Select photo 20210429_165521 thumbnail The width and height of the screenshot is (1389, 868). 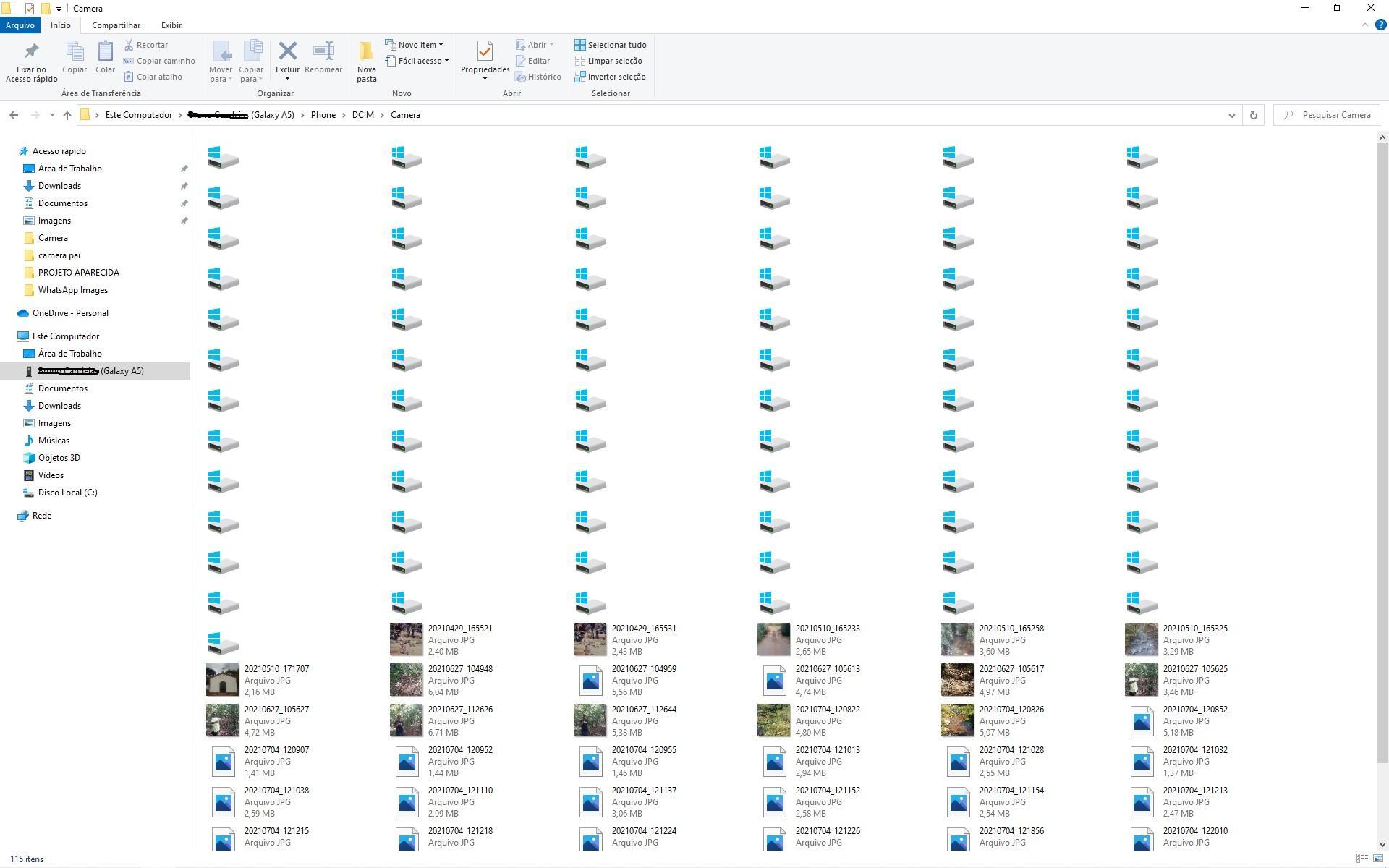click(x=406, y=639)
